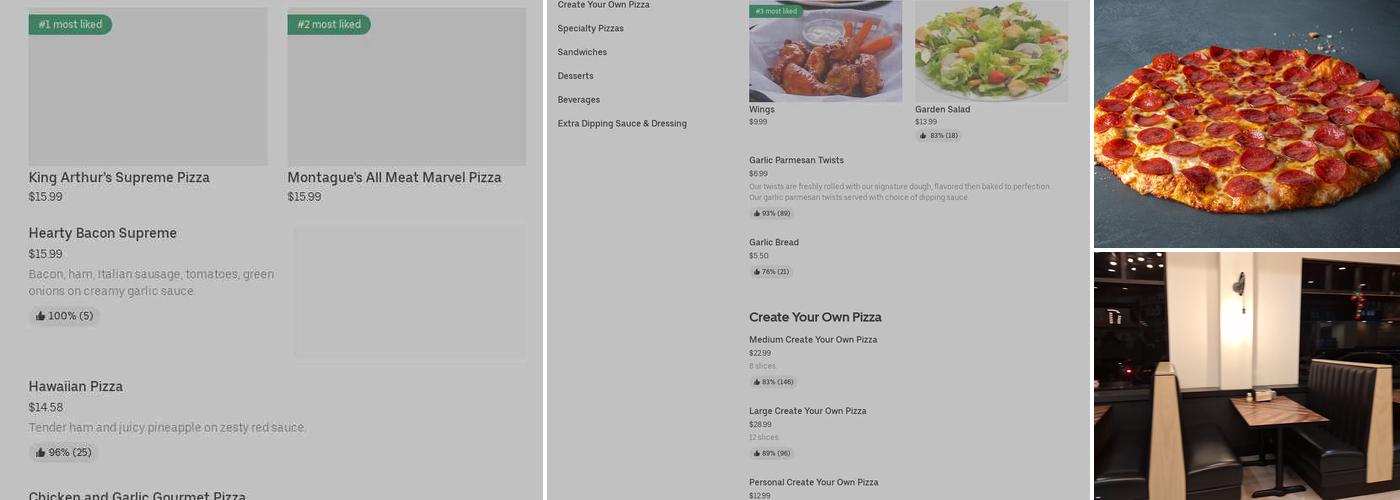Image resolution: width=1400 pixels, height=500 pixels.
Task: Open the Sandwiches menu category
Action: coord(582,52)
